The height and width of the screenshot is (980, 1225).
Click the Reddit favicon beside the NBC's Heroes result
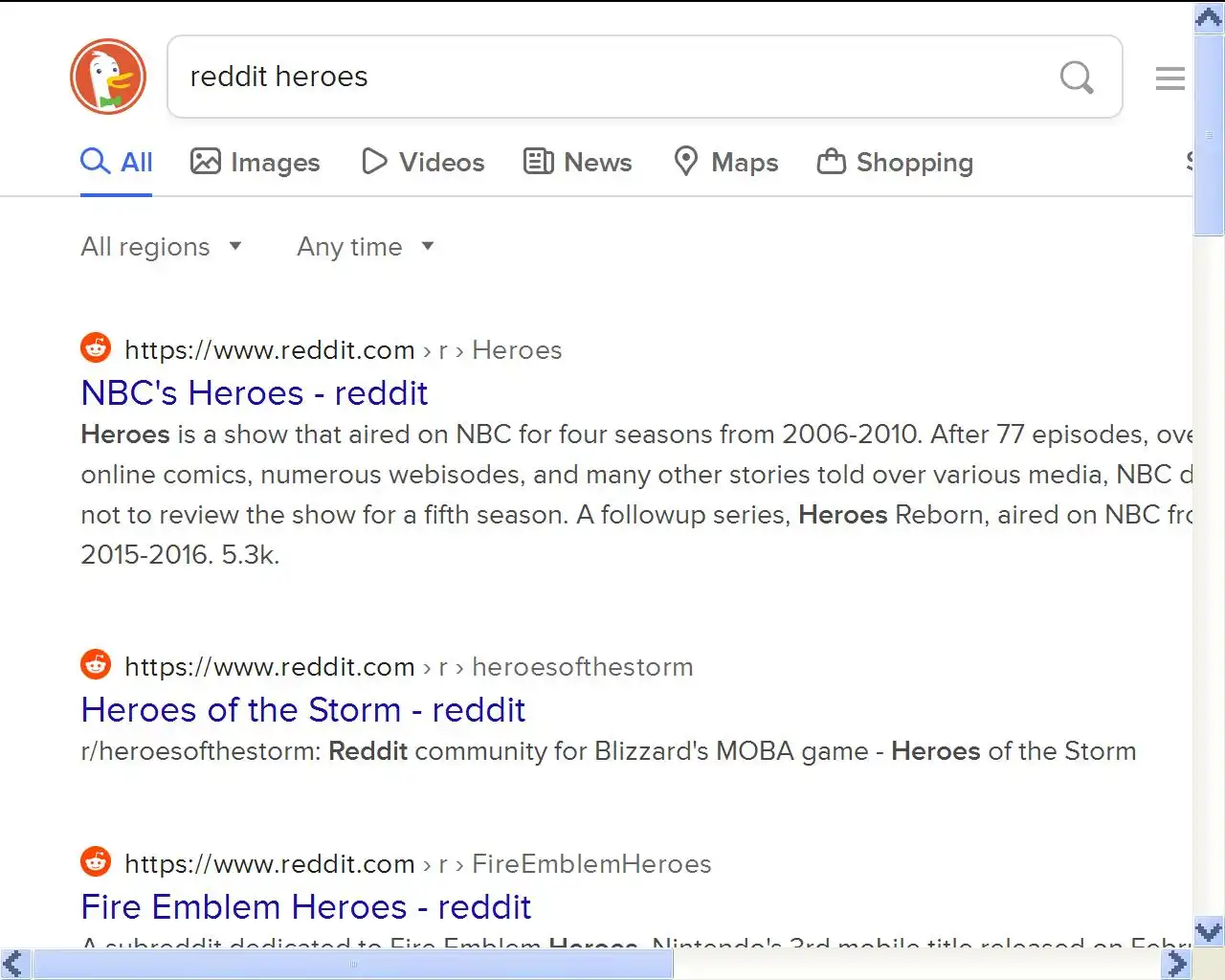pyautogui.click(x=96, y=347)
